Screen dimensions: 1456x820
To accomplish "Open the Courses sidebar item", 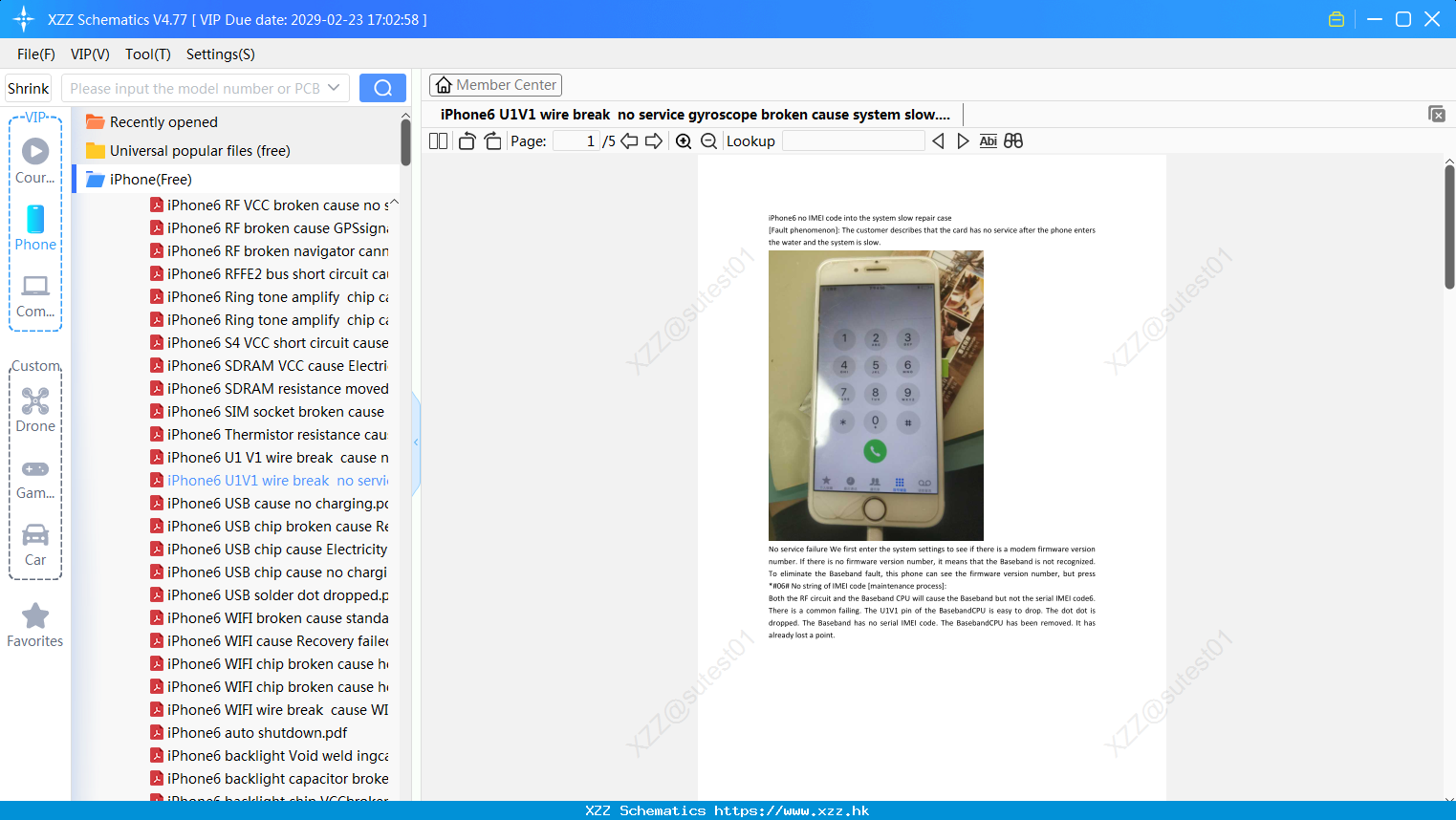I will pyautogui.click(x=35, y=161).
